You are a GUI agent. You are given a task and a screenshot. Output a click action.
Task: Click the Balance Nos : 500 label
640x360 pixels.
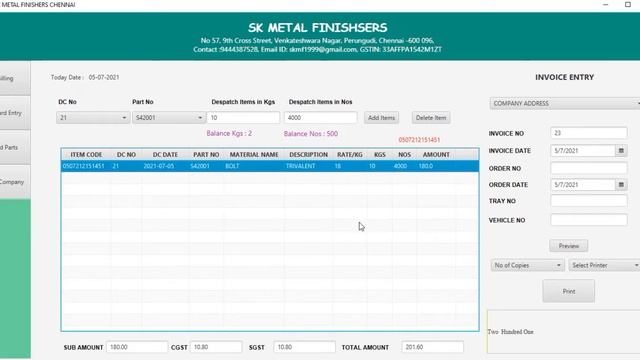click(x=311, y=133)
